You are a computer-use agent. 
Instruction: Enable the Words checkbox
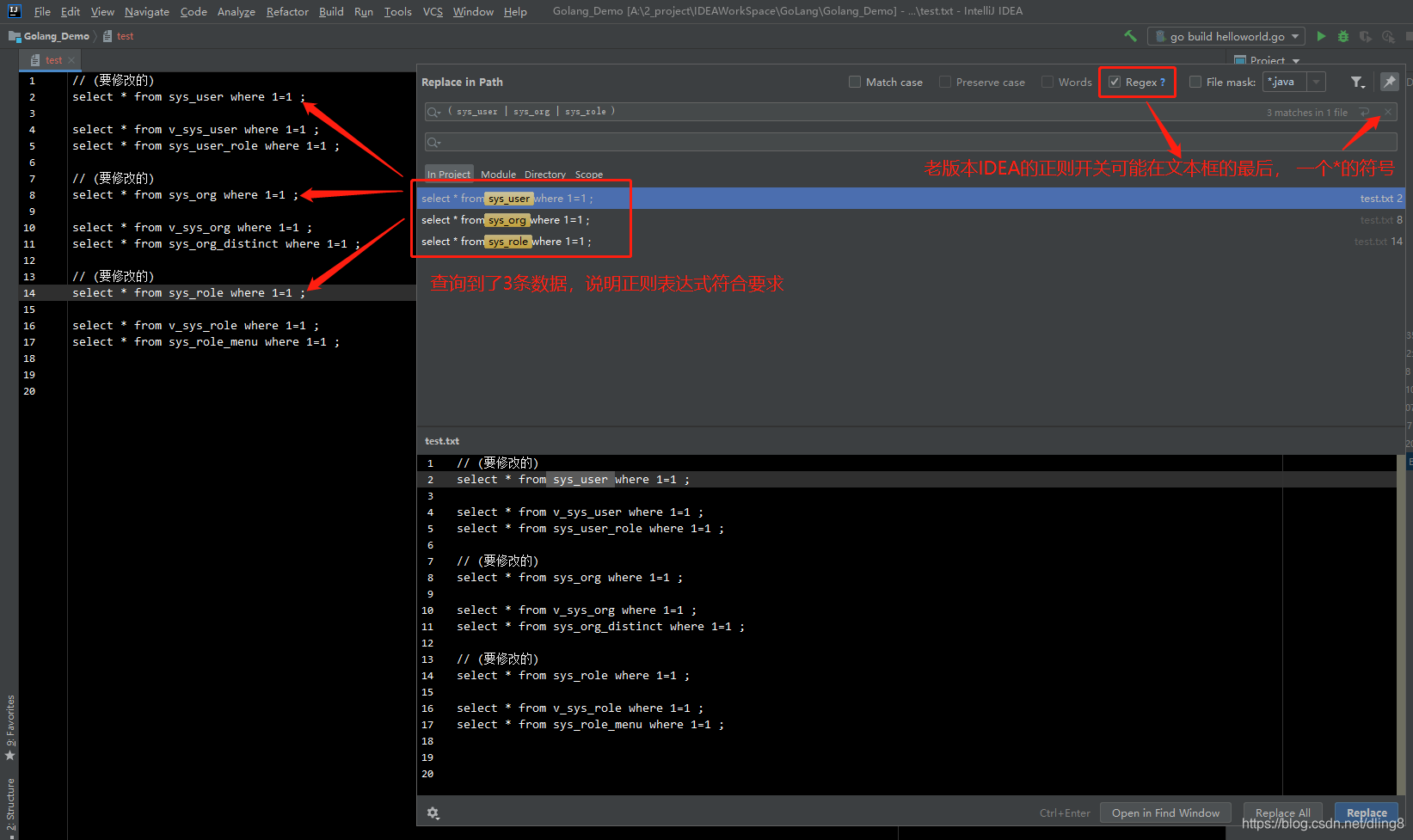tap(1047, 82)
